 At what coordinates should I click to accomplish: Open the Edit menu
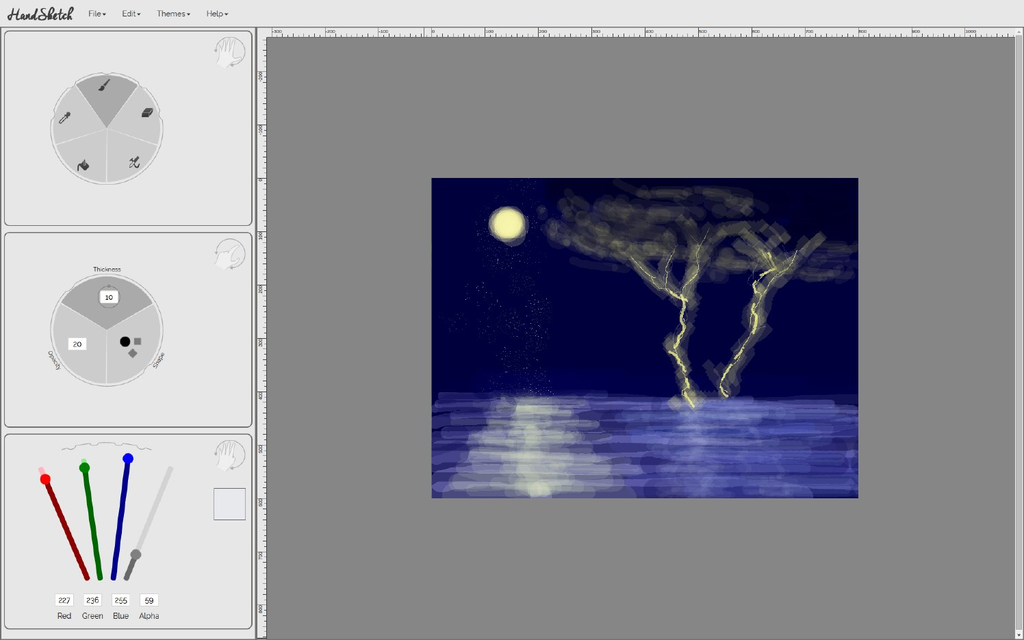tap(129, 13)
